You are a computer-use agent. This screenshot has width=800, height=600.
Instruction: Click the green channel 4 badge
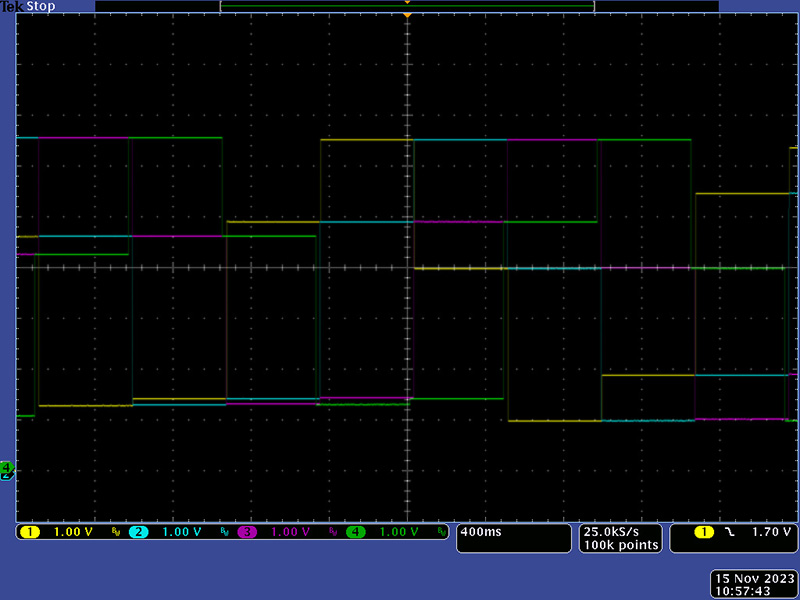pos(356,532)
